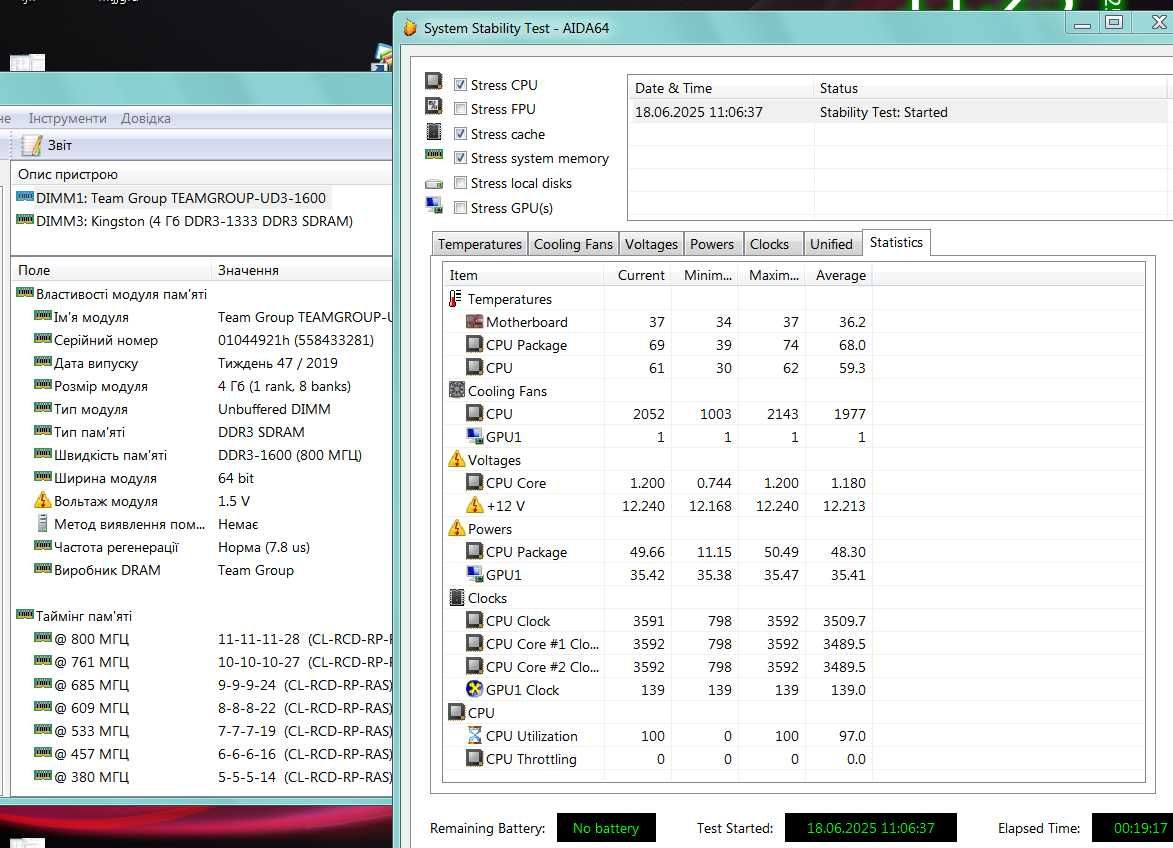The width and height of the screenshot is (1173, 848).
Task: Select the Stability Test: Started log entry
Action: pos(898,112)
